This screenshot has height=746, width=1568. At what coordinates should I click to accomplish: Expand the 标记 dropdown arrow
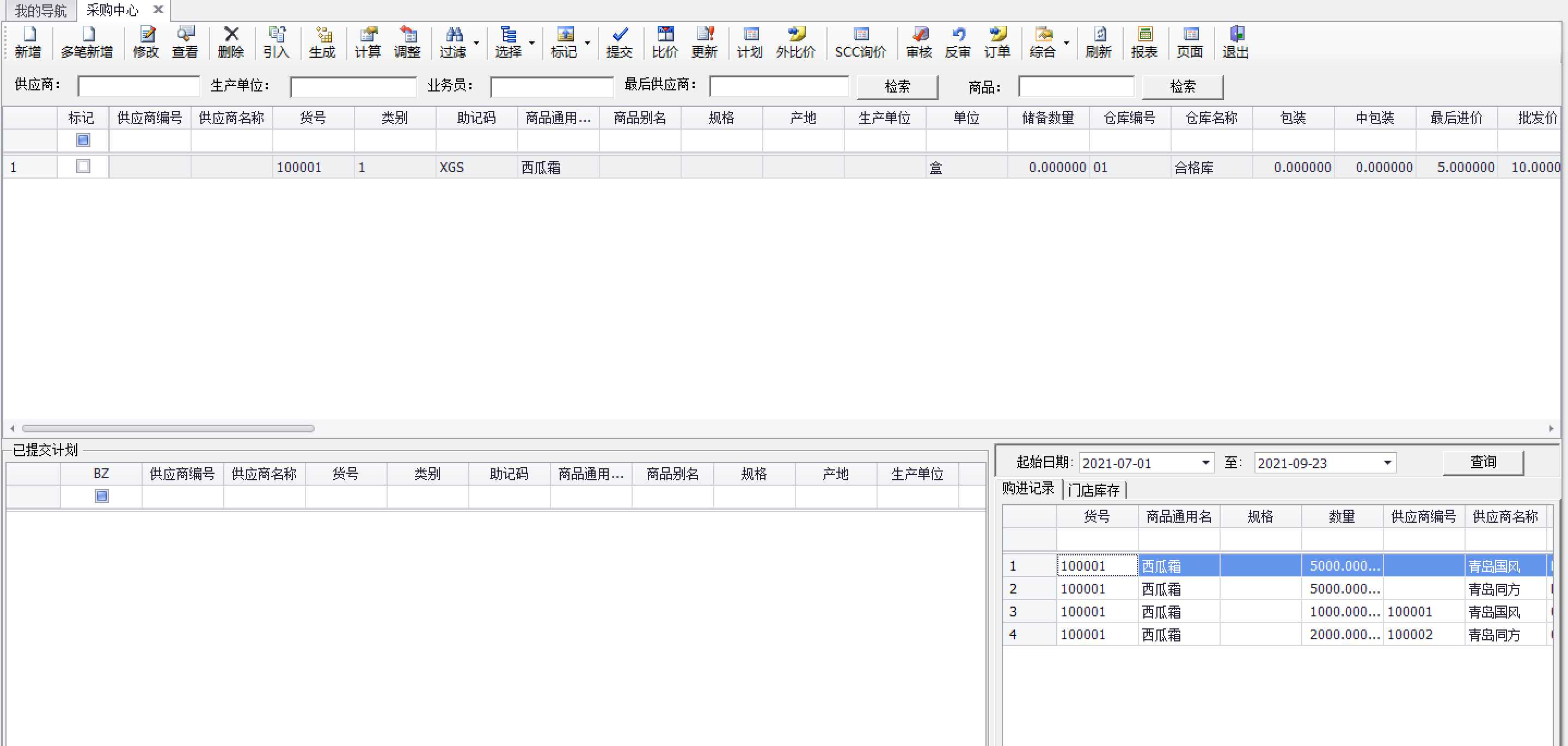[x=587, y=42]
